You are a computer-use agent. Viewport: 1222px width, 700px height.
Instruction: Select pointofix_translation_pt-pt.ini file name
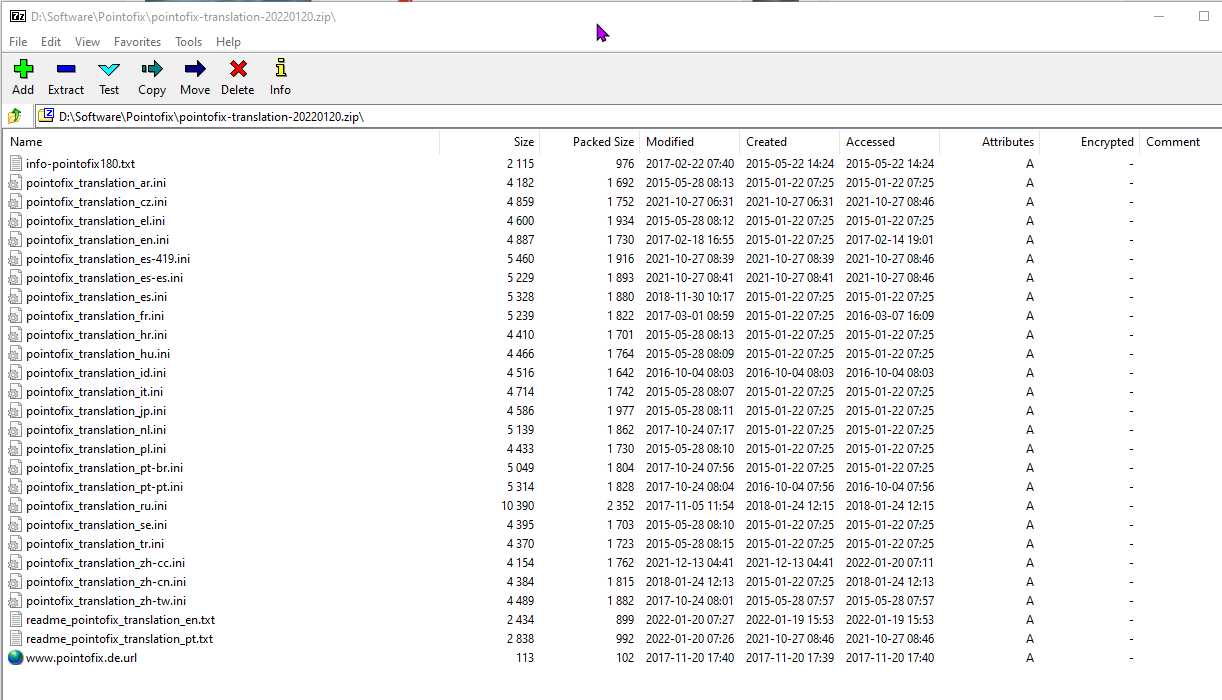pos(104,486)
